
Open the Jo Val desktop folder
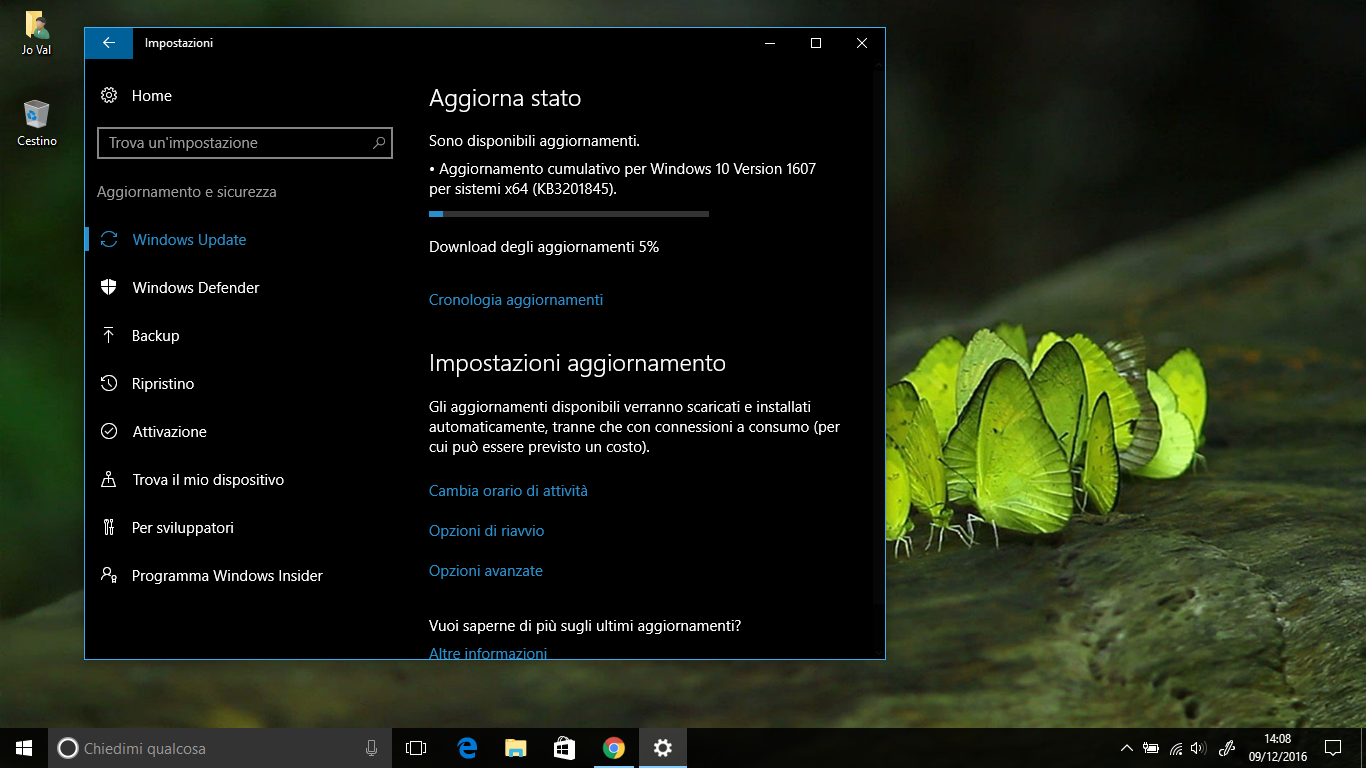pos(36,32)
